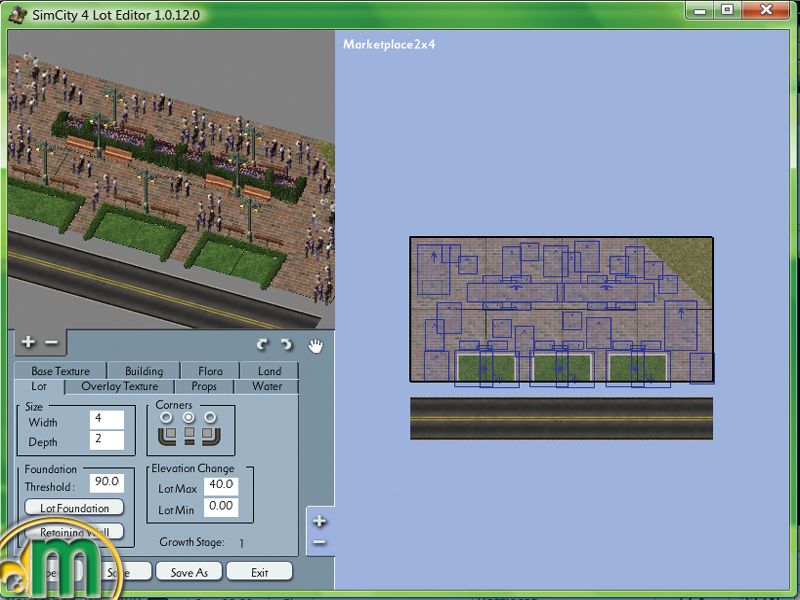Switch to the Props tab
The height and width of the screenshot is (600, 800).
point(204,386)
